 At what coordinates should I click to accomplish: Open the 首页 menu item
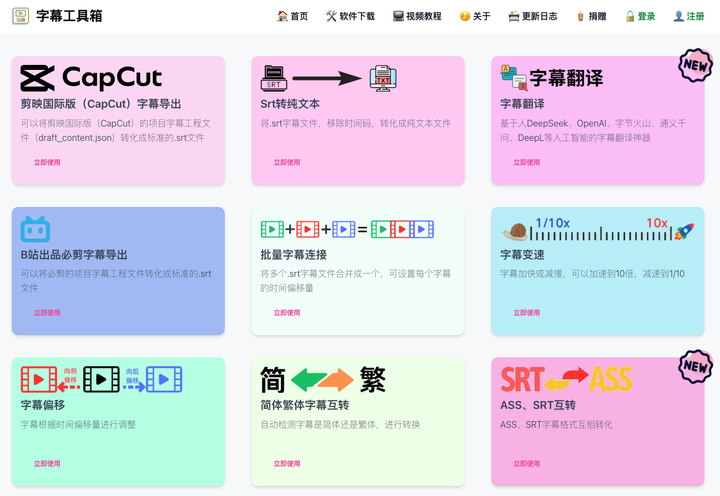coord(293,17)
